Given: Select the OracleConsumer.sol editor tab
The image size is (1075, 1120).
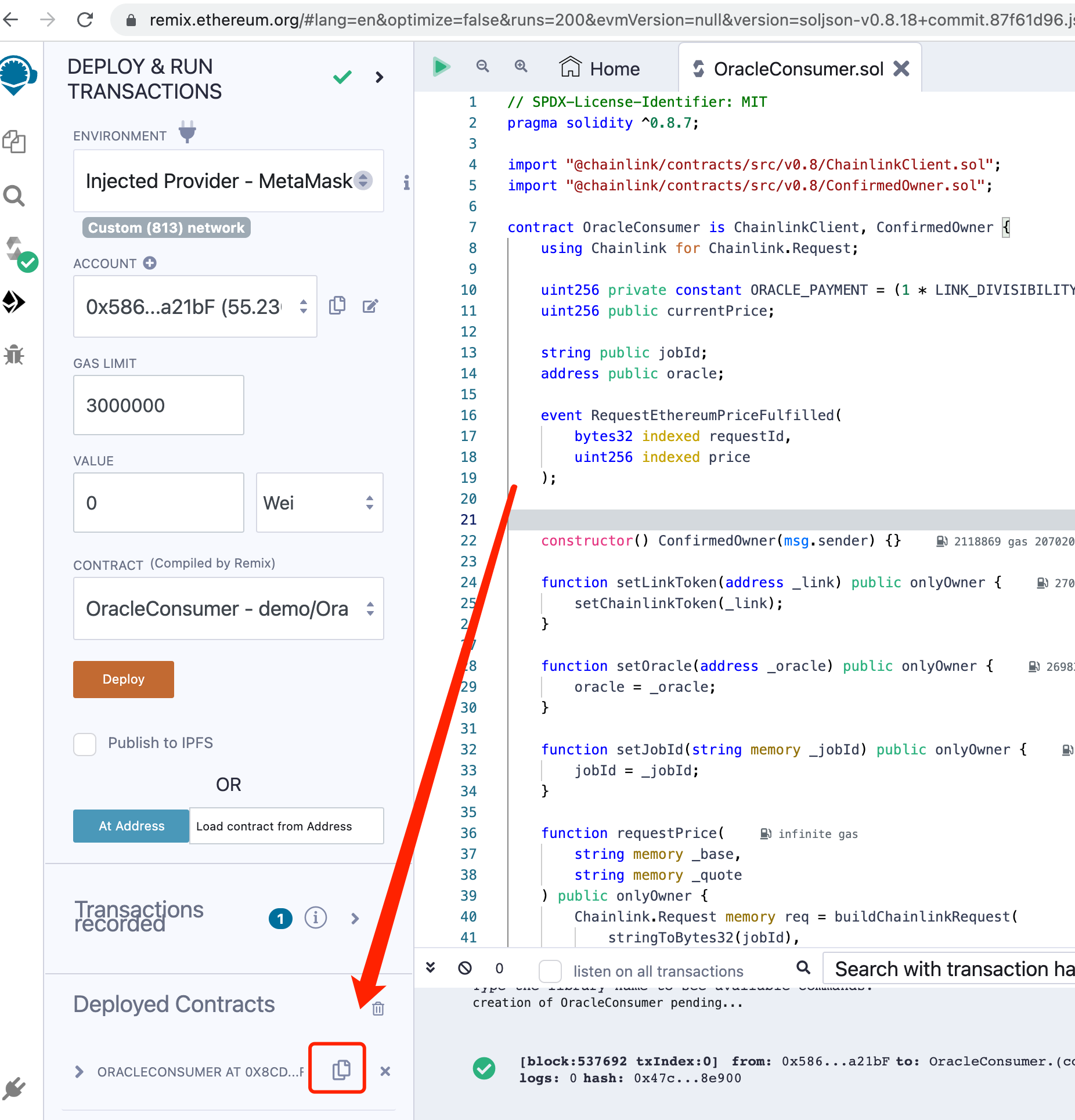Looking at the screenshot, I should (798, 68).
